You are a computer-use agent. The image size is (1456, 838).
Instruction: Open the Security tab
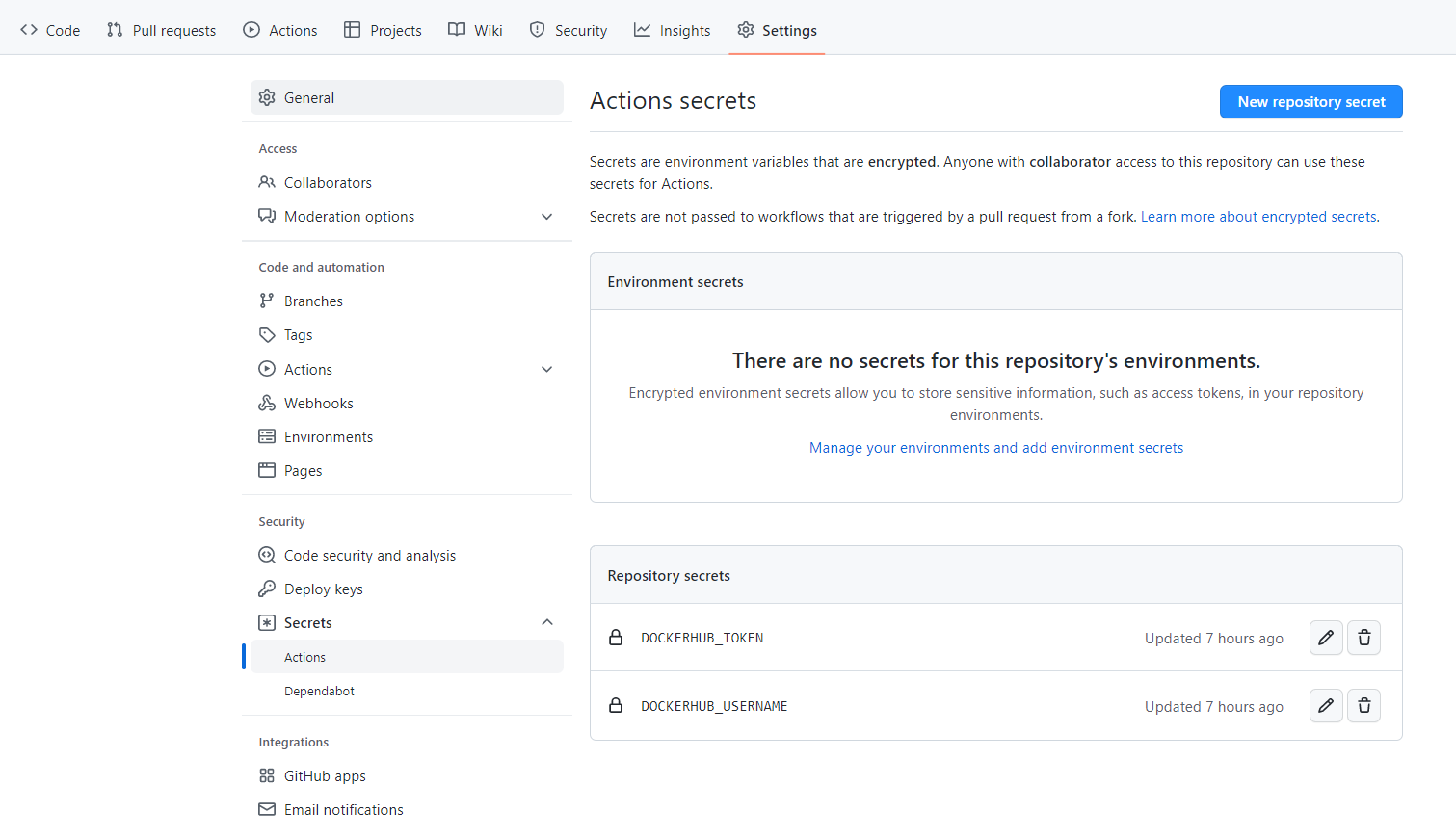click(x=569, y=30)
